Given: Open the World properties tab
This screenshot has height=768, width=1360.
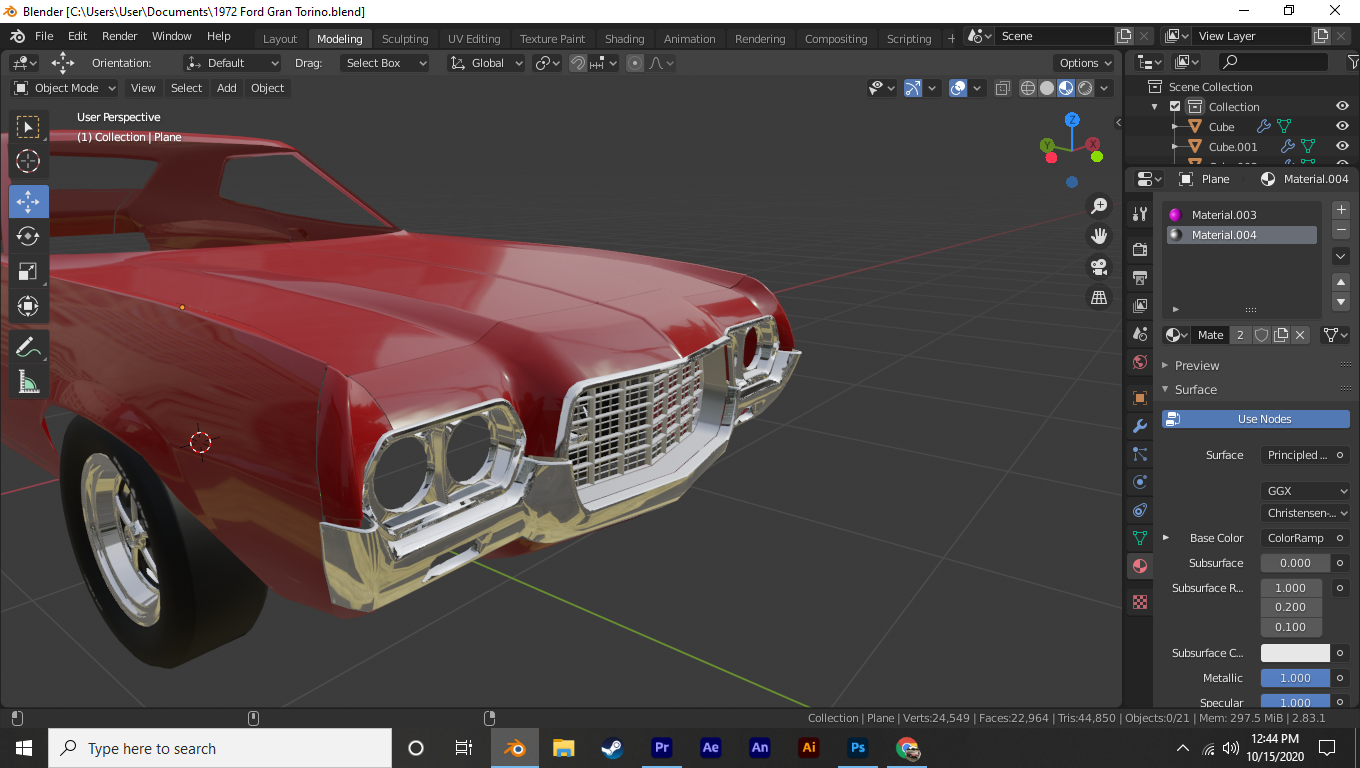Looking at the screenshot, I should click(1139, 361).
